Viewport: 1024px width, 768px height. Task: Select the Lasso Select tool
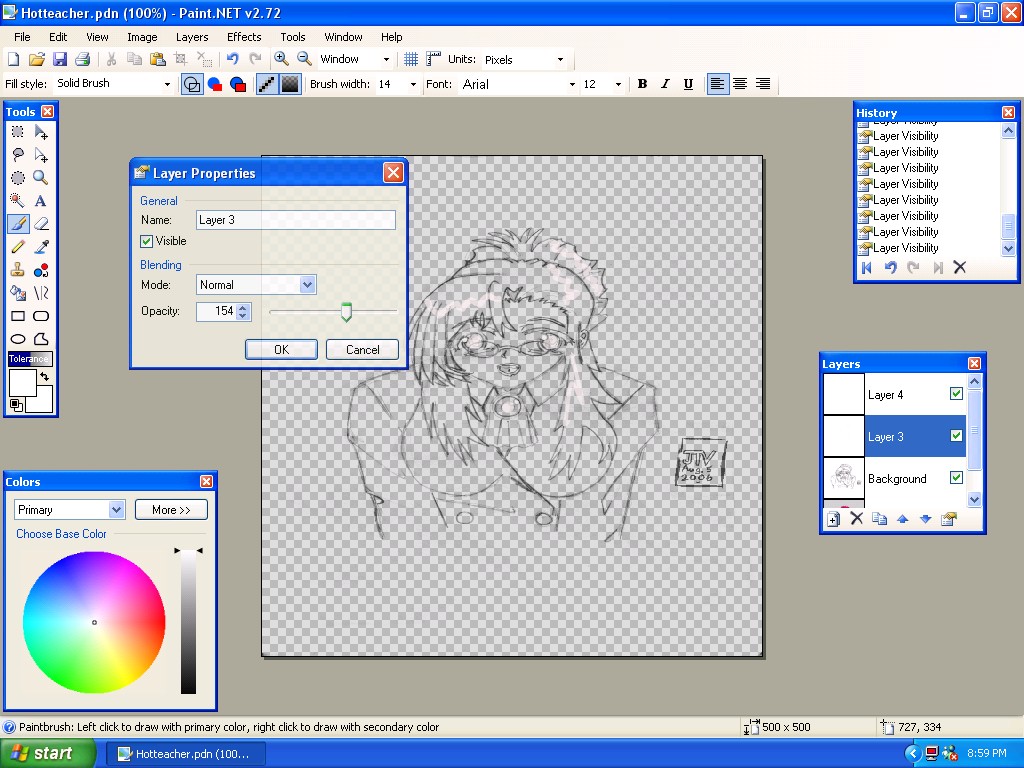coord(18,155)
